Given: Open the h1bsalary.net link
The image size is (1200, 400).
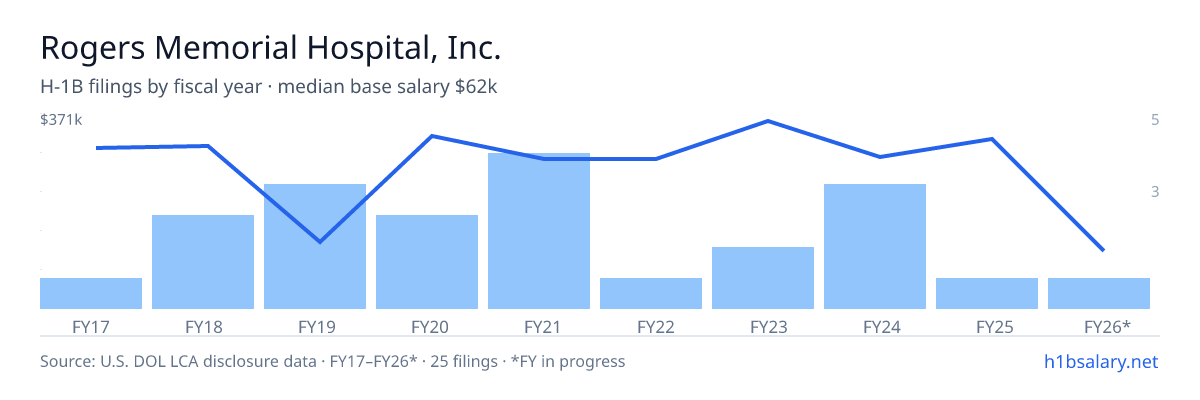Looking at the screenshot, I should click(x=1100, y=361).
